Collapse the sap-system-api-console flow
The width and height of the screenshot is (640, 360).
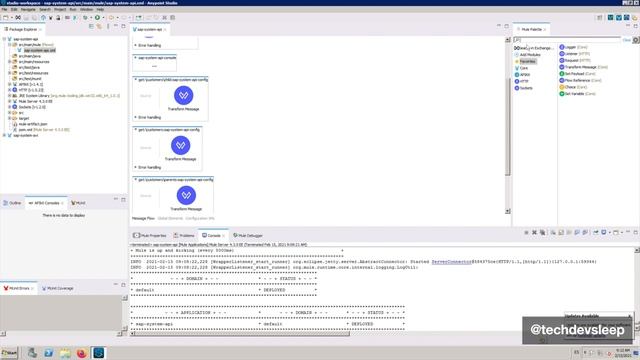click(136, 58)
